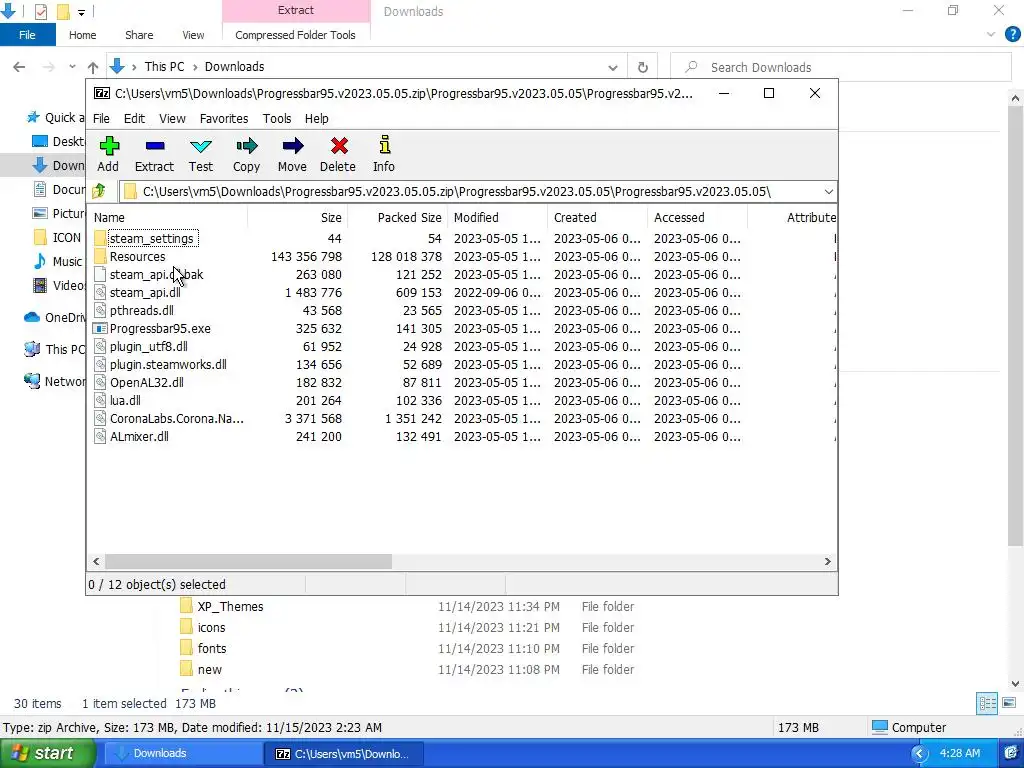Switch Explorer to large icons view
This screenshot has width=1024, height=768.
(x=1009, y=703)
